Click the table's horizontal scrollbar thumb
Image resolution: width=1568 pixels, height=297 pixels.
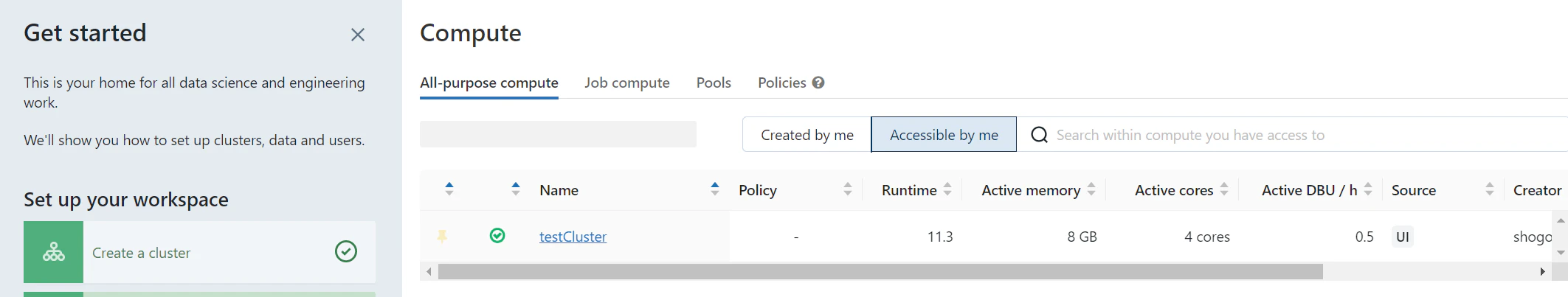880,271
